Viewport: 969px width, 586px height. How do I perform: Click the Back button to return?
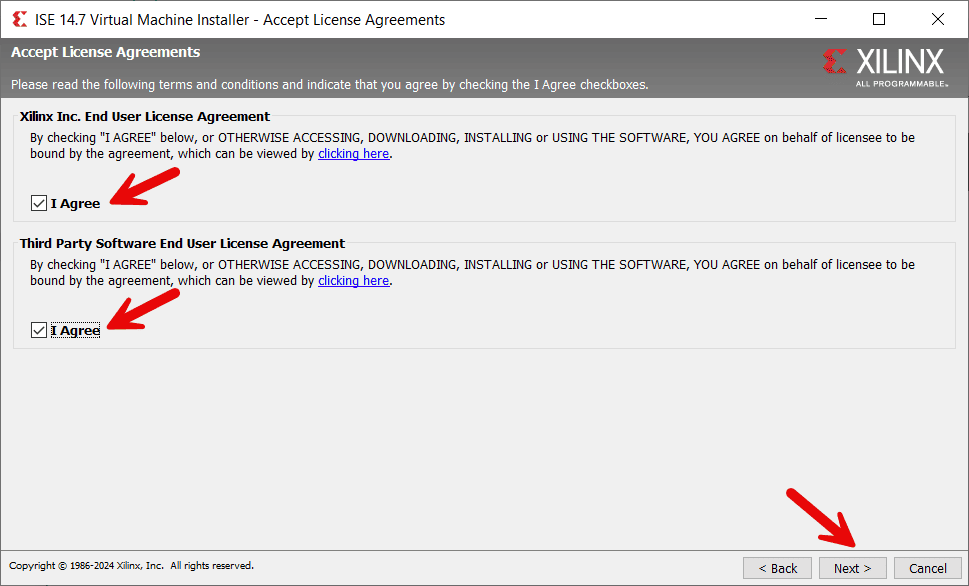tap(777, 568)
